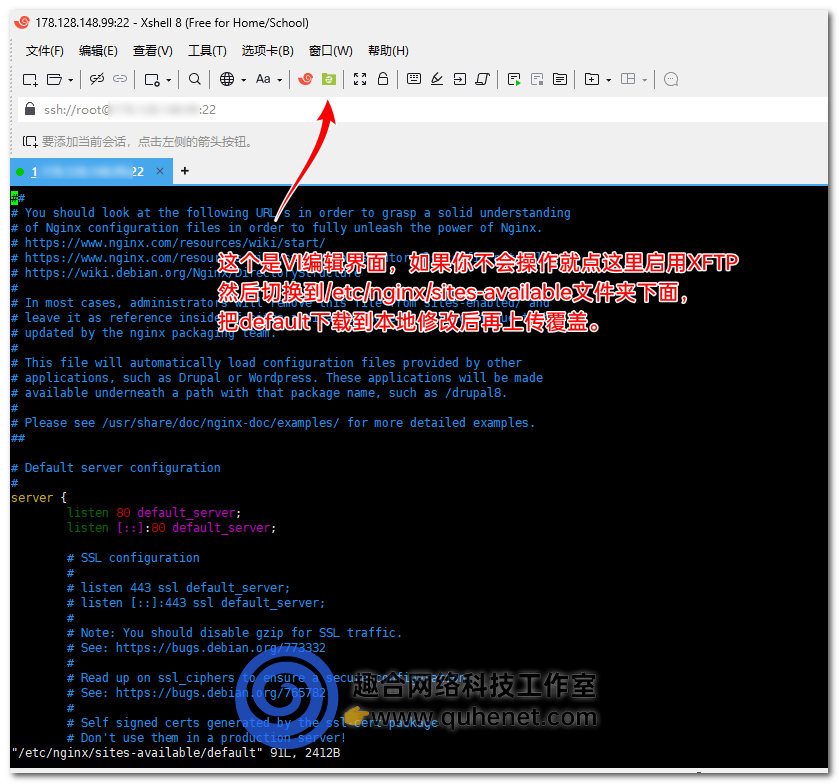Open the 编辑(E) menu

click(98, 51)
